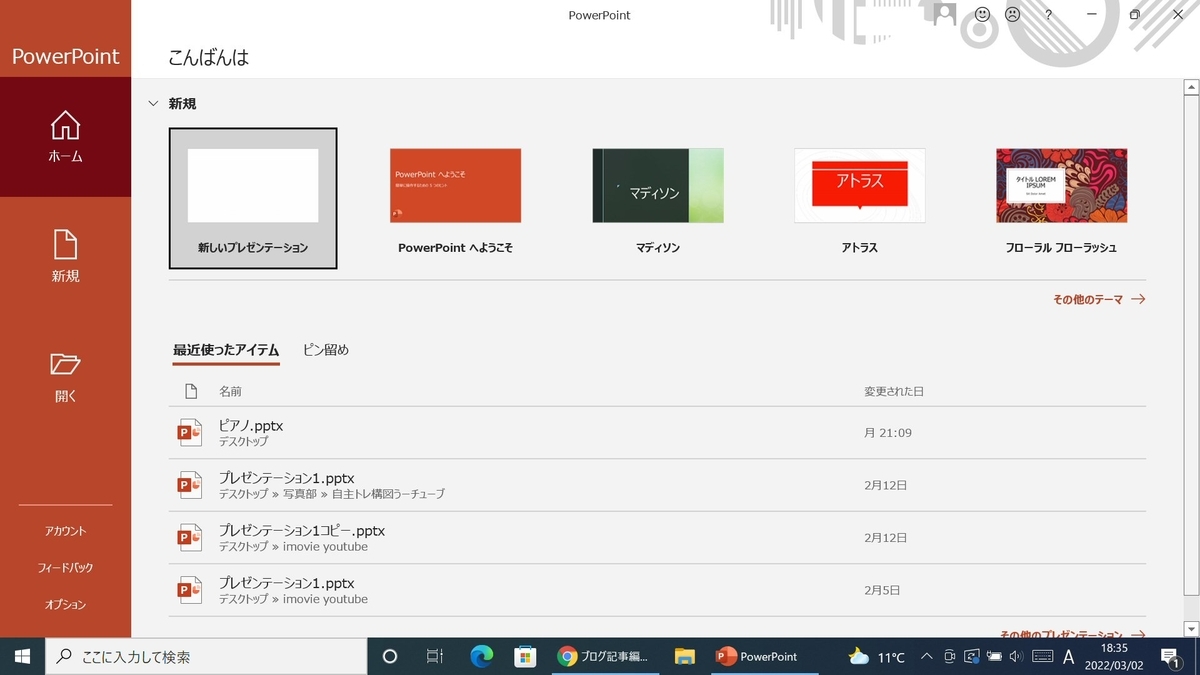Open その他のプレゼンテーション link
This screenshot has height=675, width=1200.
[x=1073, y=634]
